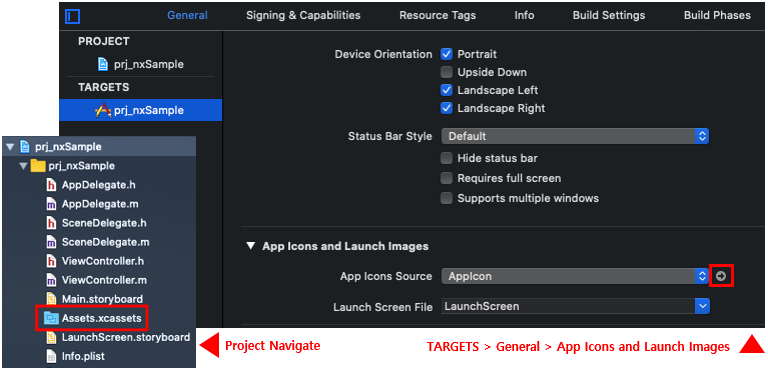768x371 pixels.
Task: Click the prj_nxSample target app icon
Action: [x=102, y=110]
